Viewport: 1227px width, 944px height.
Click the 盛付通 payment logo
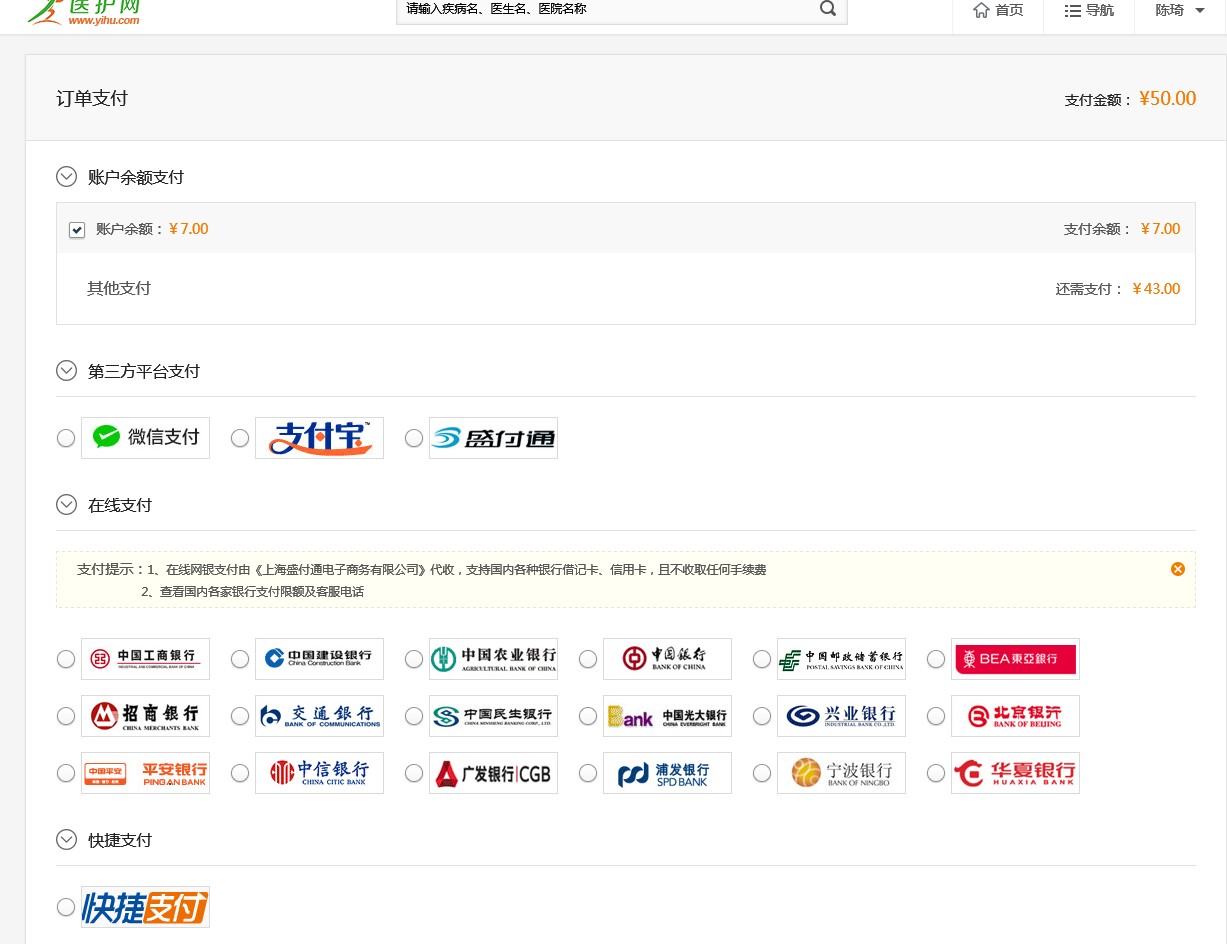click(x=493, y=438)
